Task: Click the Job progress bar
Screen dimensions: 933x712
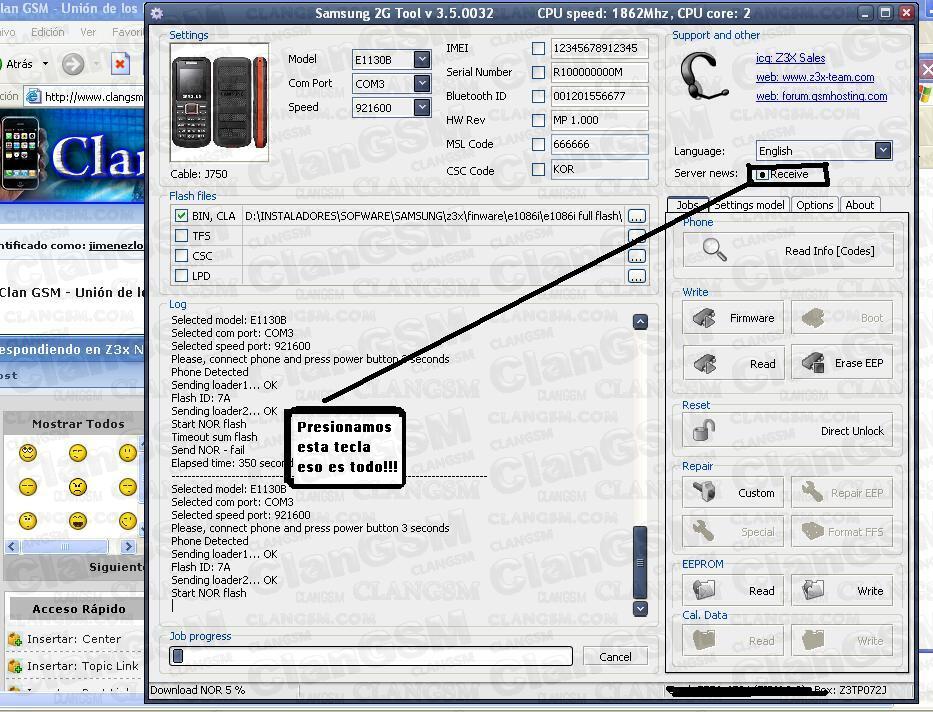Action: [x=371, y=656]
